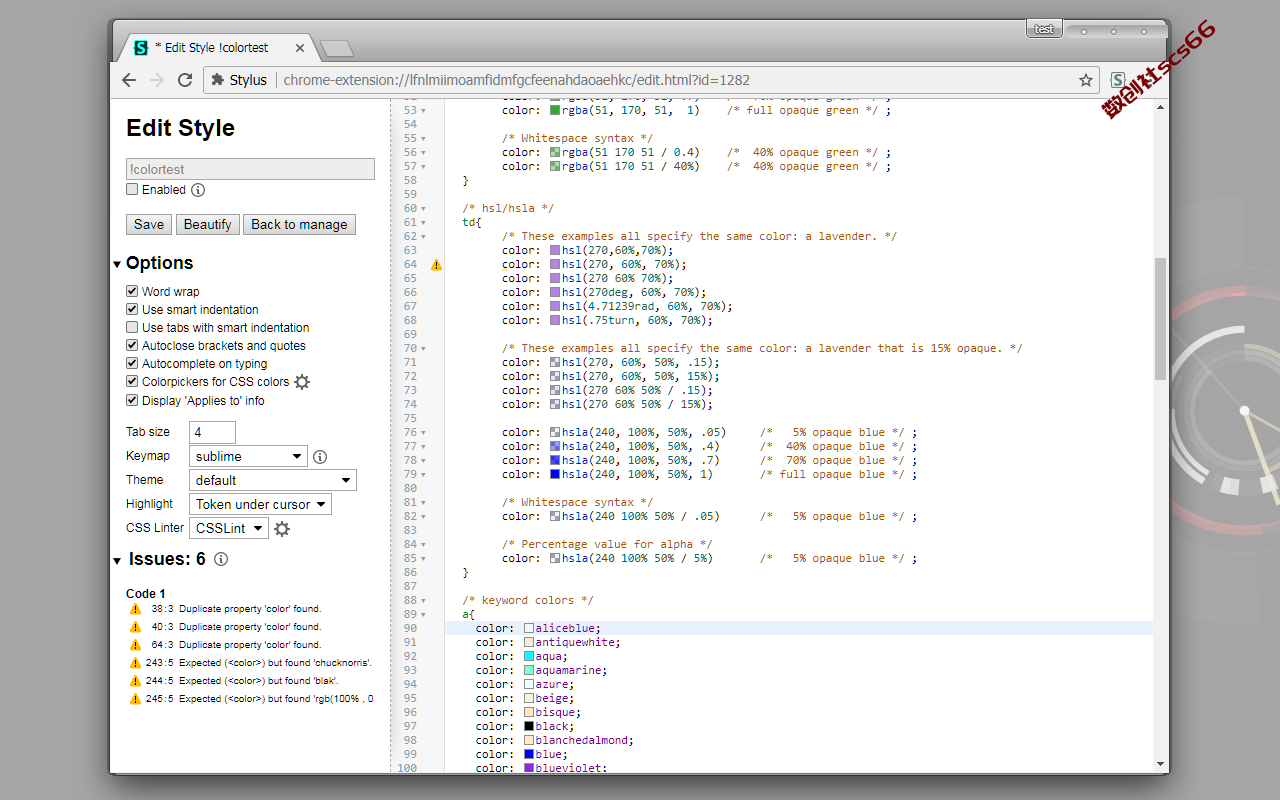Open the Keymap sublime dropdown
1280x800 pixels.
(x=248, y=456)
